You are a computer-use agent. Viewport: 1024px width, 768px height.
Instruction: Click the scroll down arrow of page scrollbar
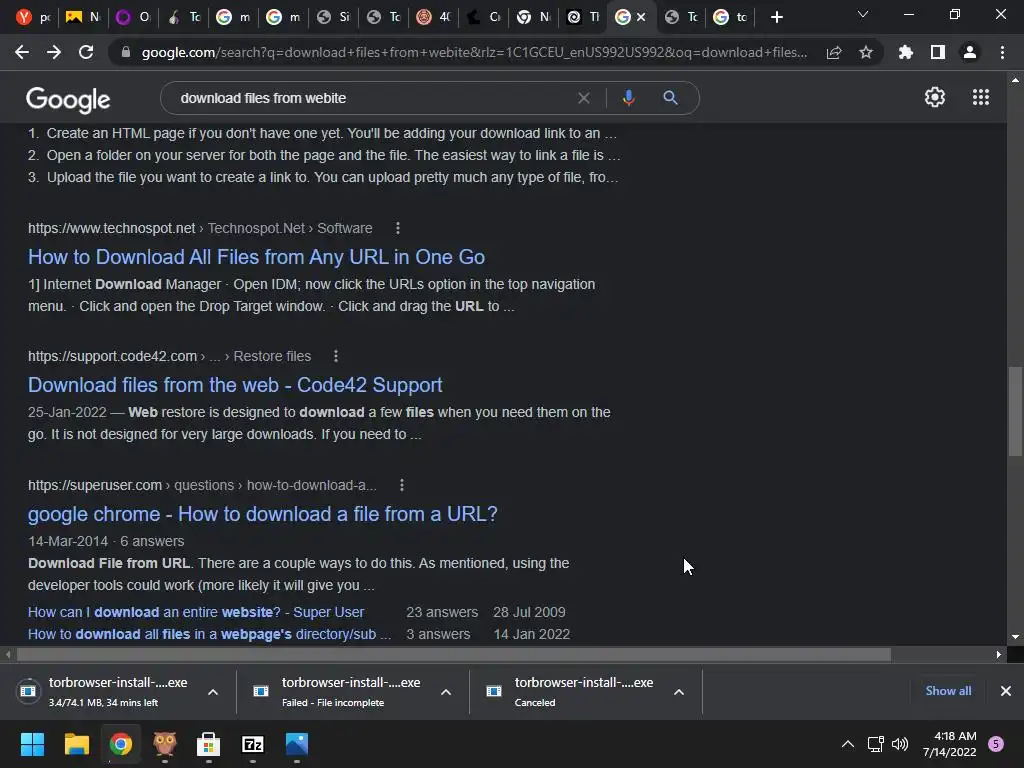[x=1015, y=637]
